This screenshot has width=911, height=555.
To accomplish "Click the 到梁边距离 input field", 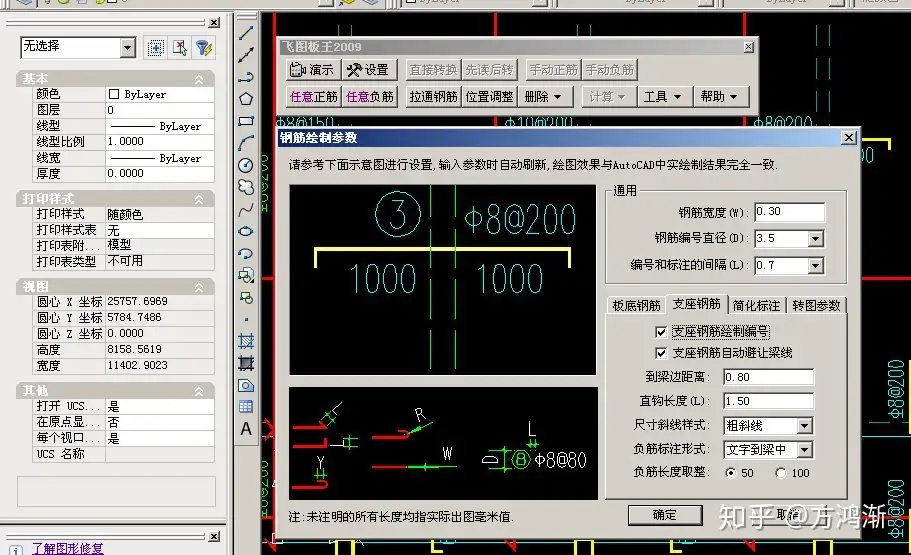I will tap(768, 377).
